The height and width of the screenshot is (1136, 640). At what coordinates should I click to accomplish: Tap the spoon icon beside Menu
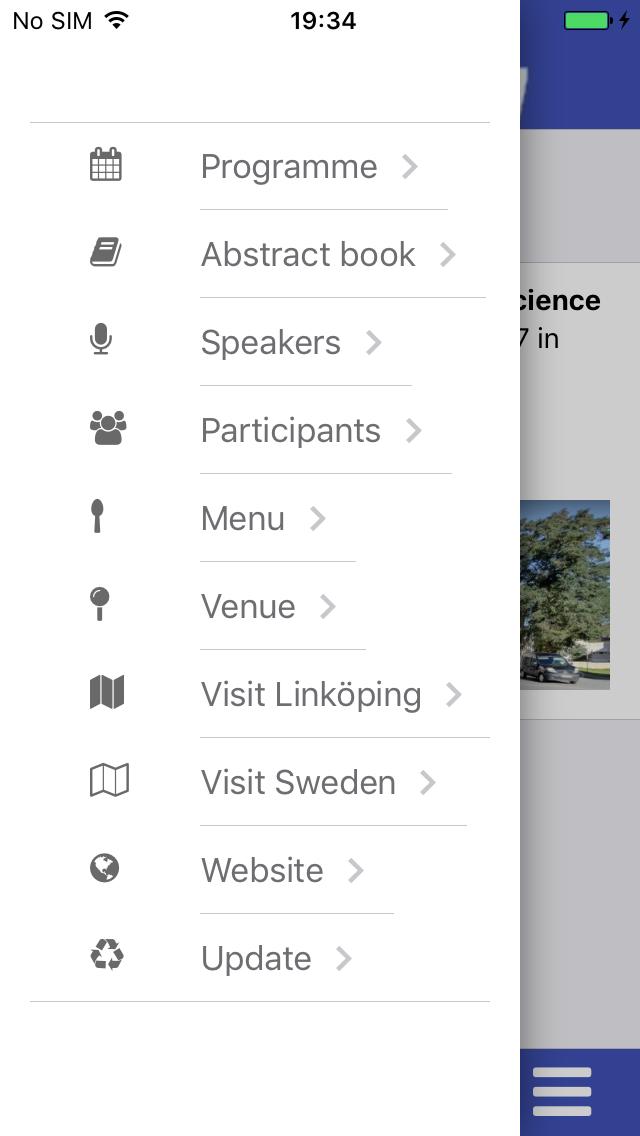(97, 517)
